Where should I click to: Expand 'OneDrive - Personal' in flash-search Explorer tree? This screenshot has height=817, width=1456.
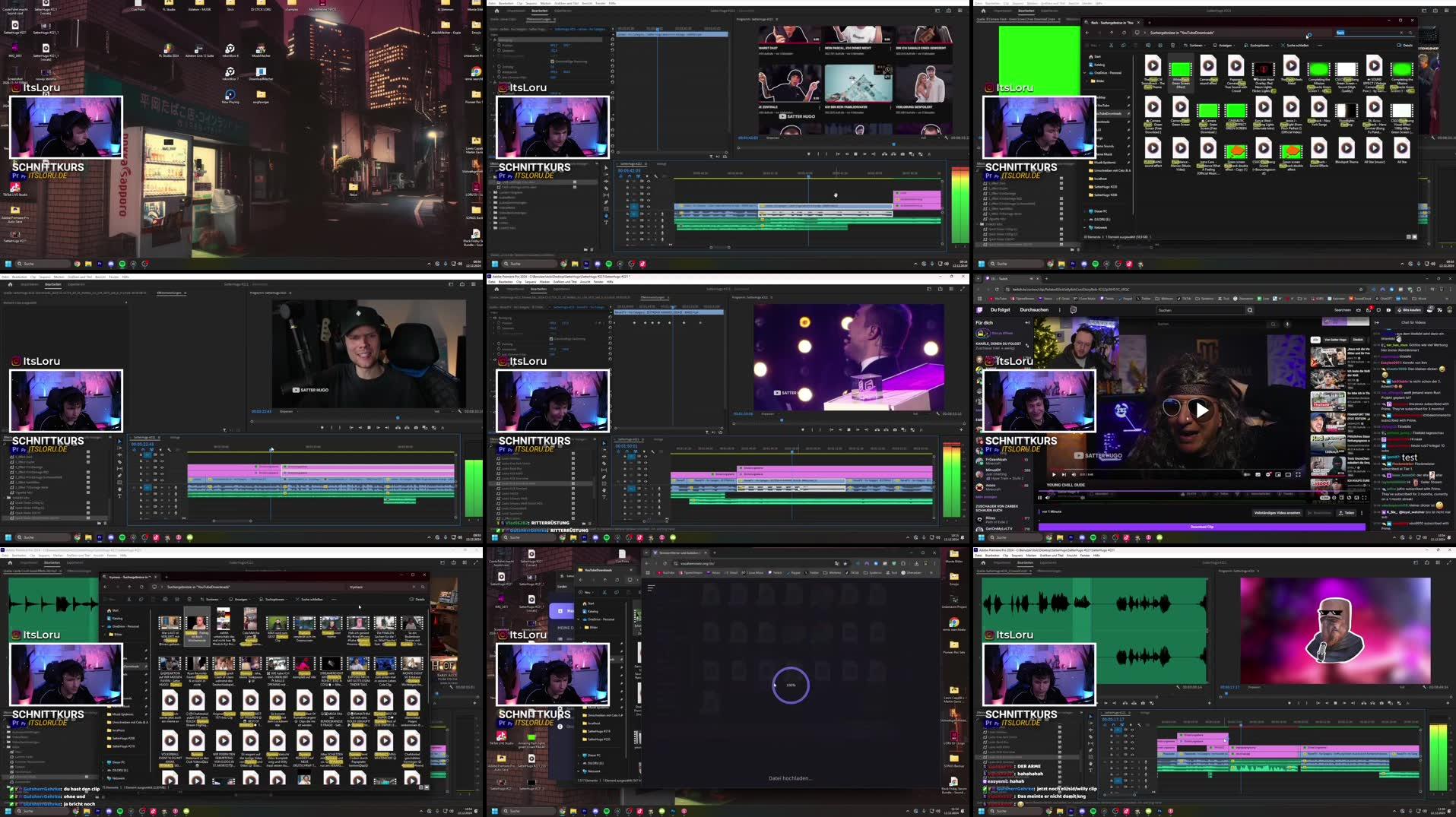1085,73
